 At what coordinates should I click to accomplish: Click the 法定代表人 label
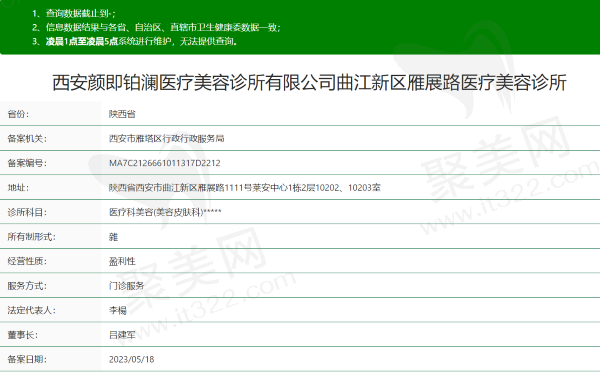[31, 310]
